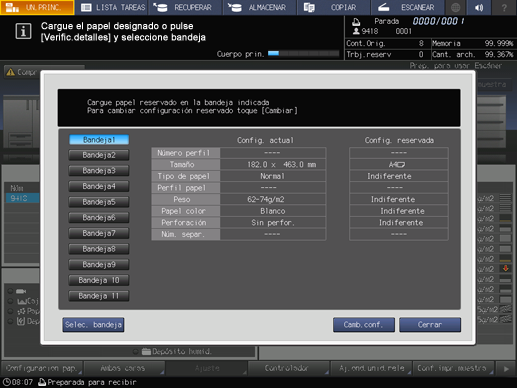Select Bandeja8 tray
The image size is (517, 388).
[99, 249]
